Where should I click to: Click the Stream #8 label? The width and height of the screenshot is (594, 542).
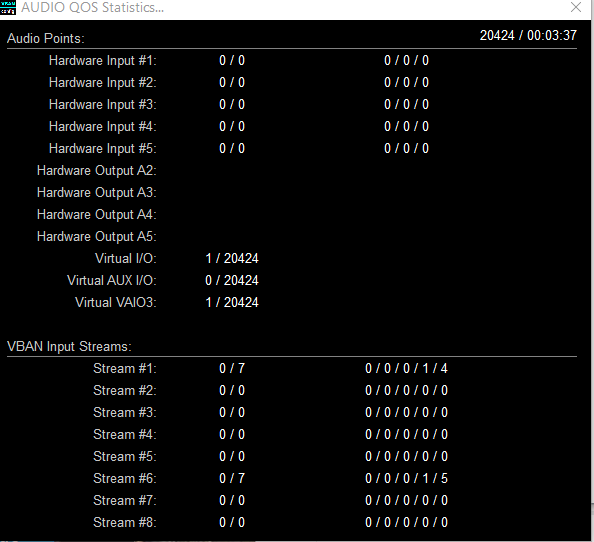click(125, 522)
